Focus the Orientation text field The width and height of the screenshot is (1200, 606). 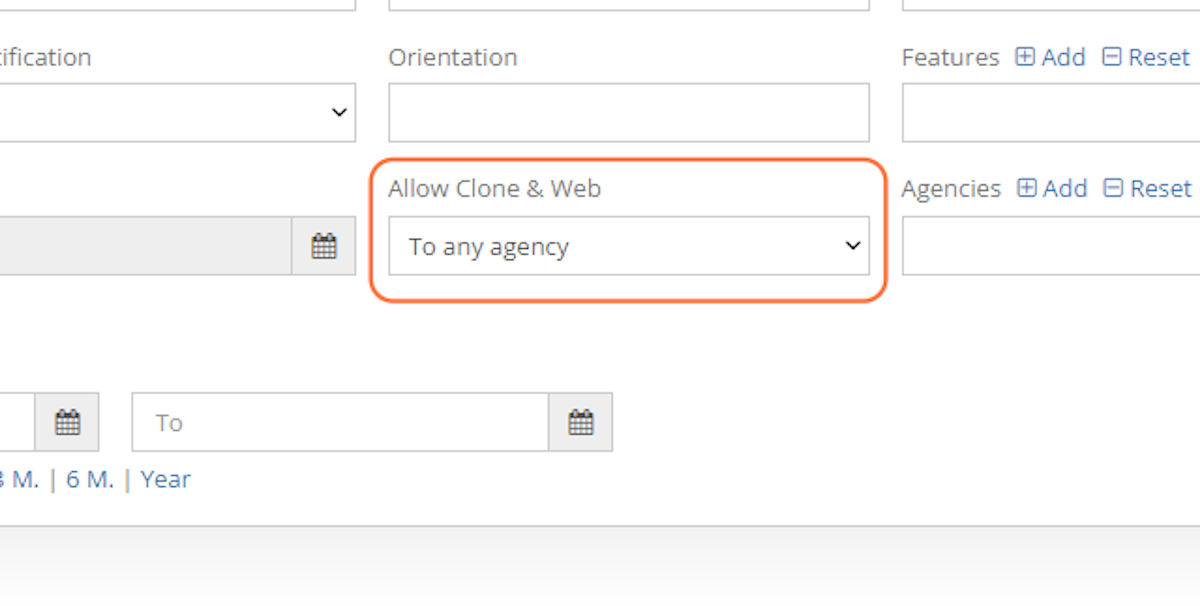(628, 112)
